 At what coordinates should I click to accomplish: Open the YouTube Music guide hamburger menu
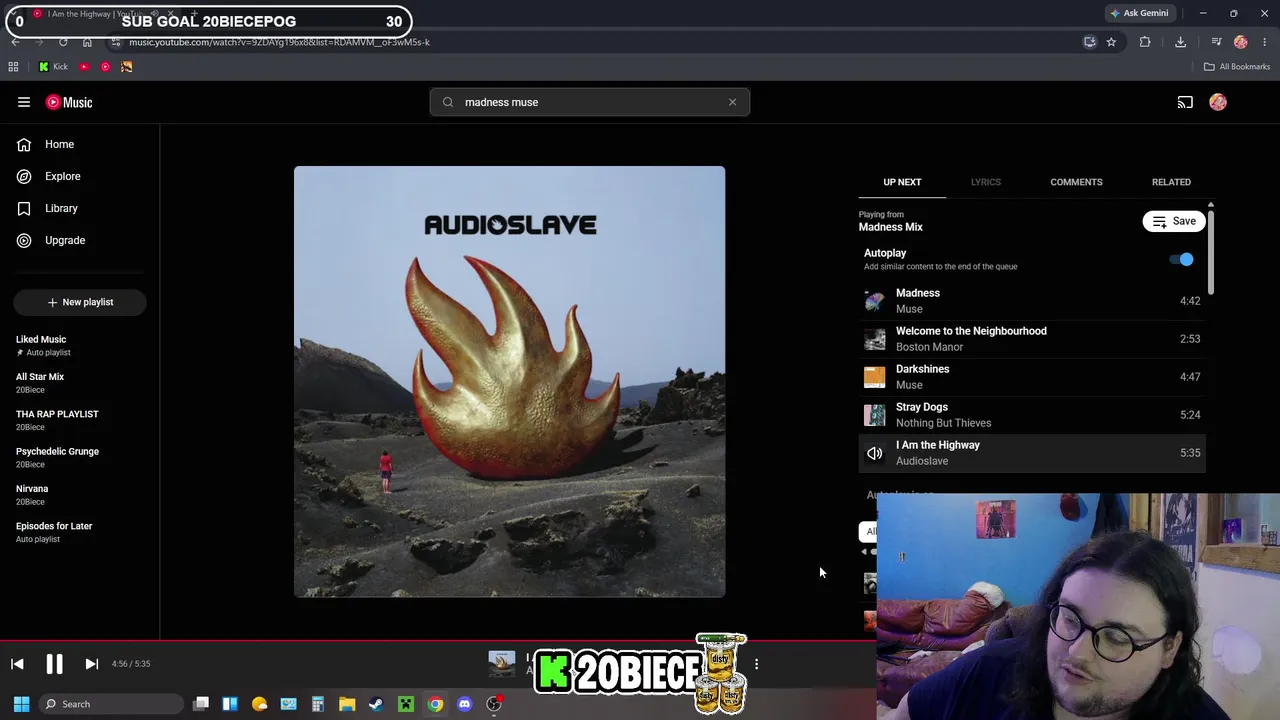pos(24,102)
